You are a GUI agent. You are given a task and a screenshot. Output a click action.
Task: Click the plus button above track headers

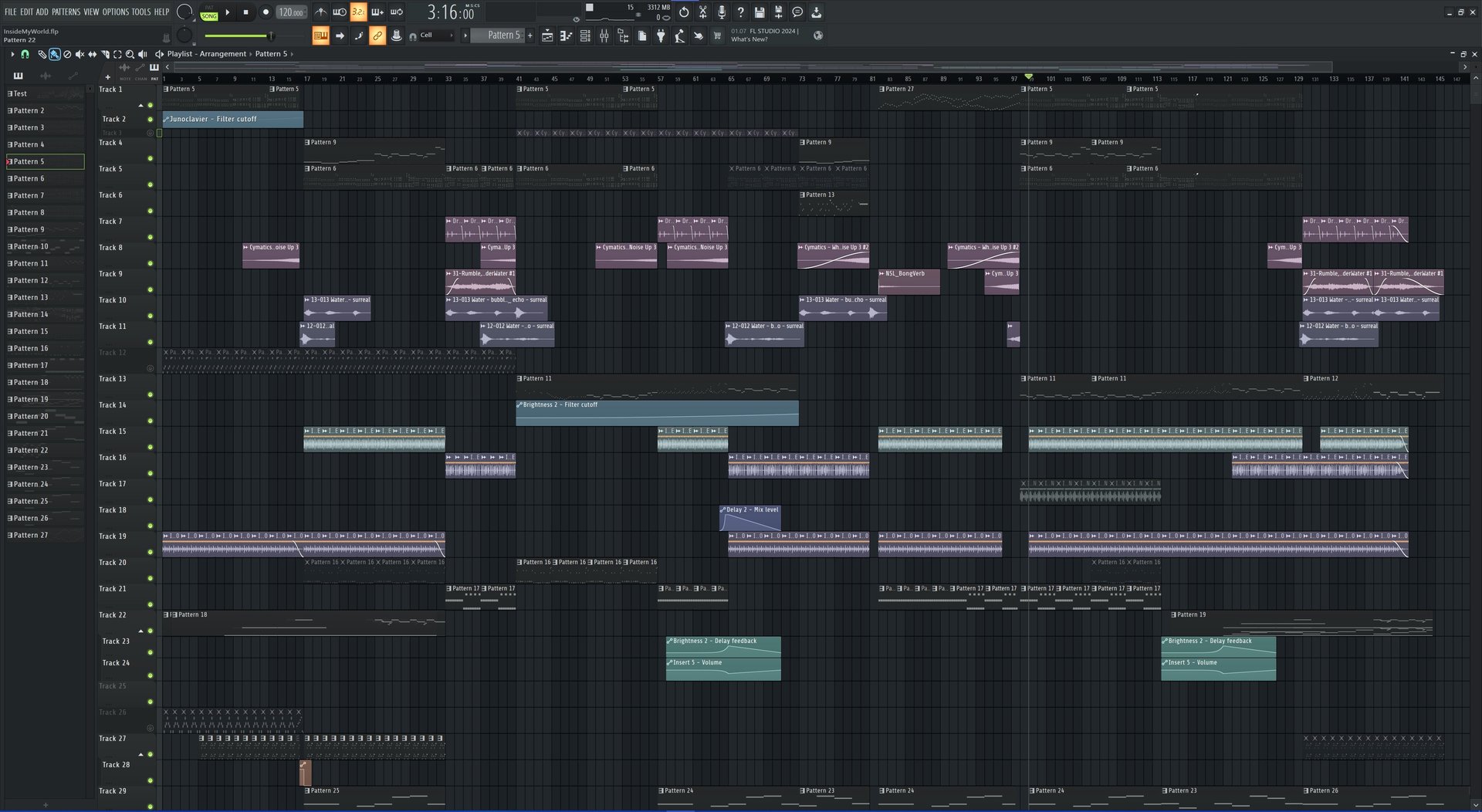[x=107, y=77]
